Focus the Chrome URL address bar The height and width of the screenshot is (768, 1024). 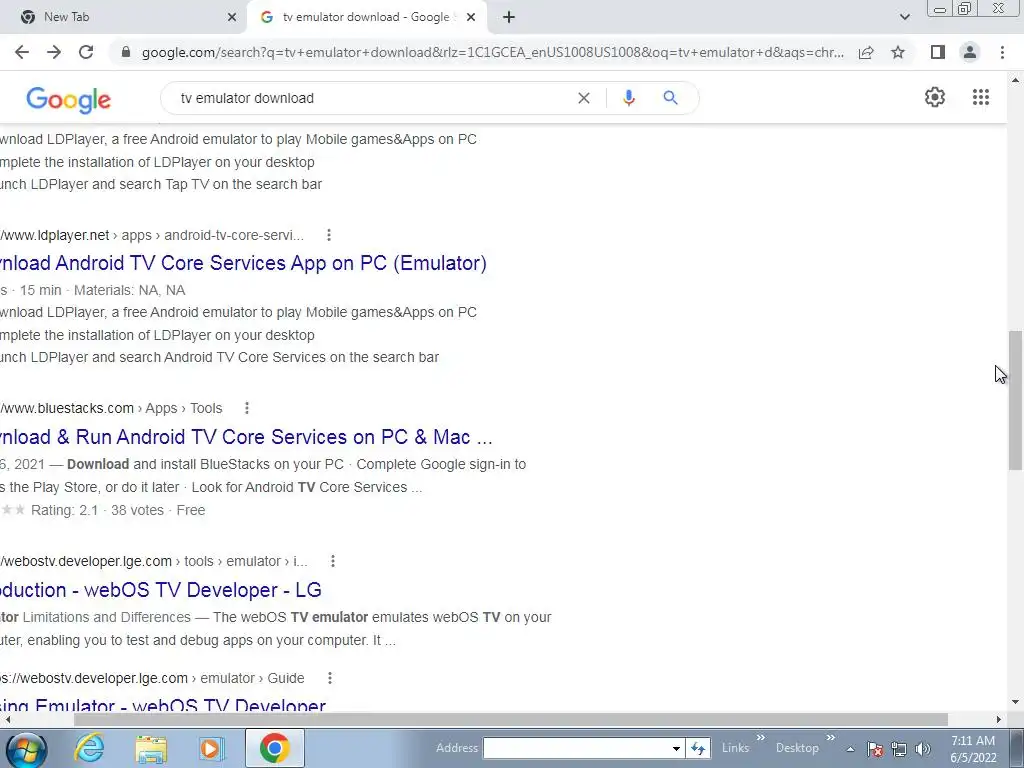(493, 52)
